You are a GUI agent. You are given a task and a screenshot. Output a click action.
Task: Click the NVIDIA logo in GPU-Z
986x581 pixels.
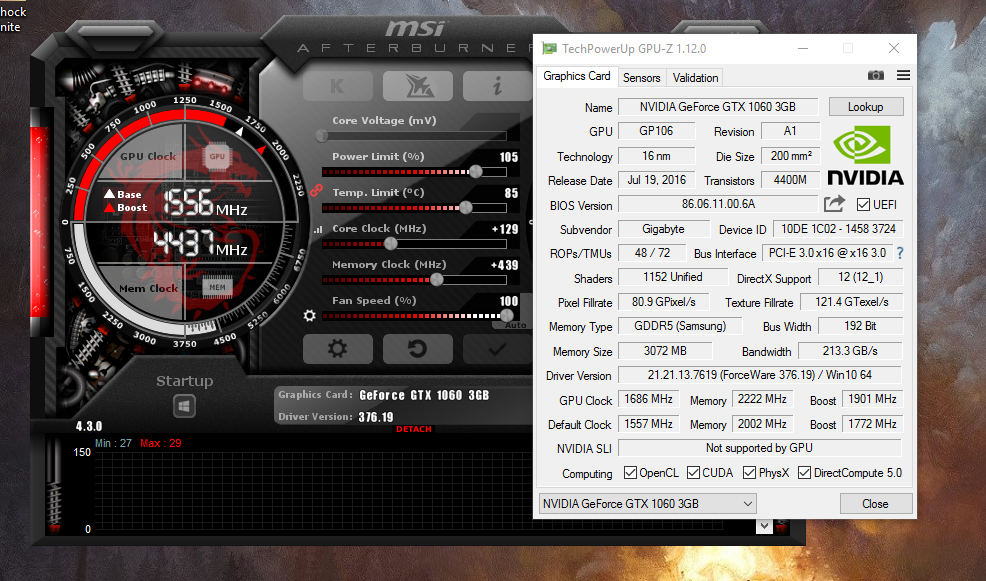[865, 155]
